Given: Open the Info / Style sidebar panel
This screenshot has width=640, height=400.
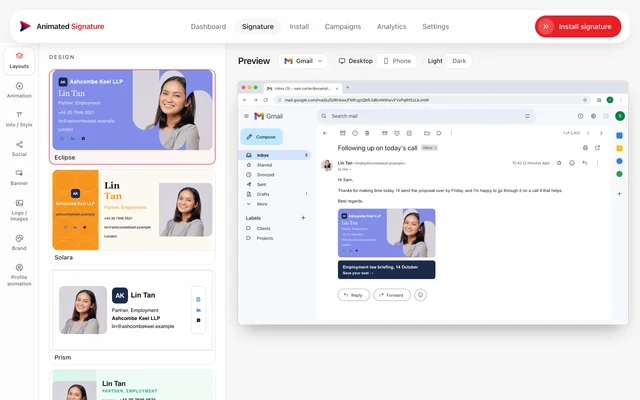Looking at the screenshot, I should coord(19,120).
